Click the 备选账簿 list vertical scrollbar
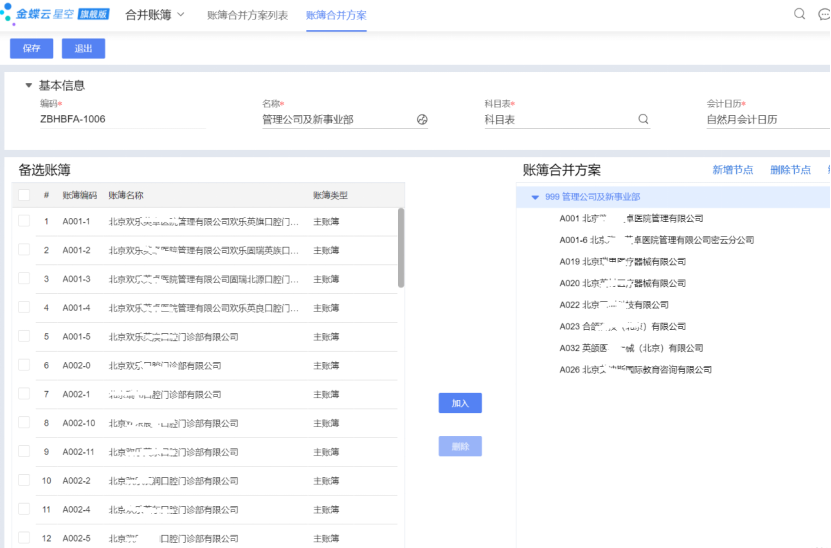831x548 pixels. (x=401, y=248)
